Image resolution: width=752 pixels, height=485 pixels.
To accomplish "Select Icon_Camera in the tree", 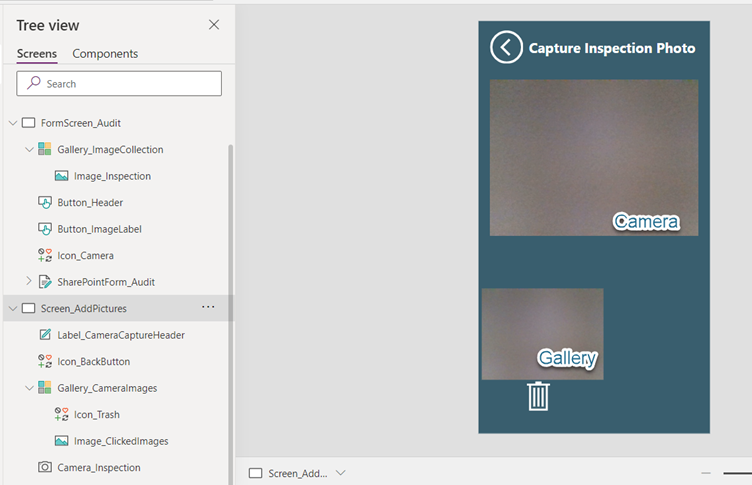I will 85,256.
